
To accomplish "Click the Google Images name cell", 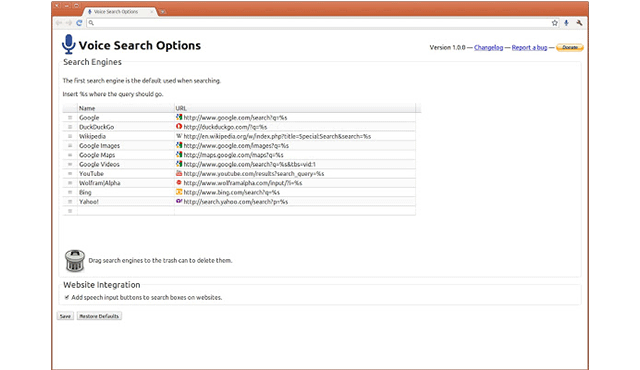I will click(126, 146).
